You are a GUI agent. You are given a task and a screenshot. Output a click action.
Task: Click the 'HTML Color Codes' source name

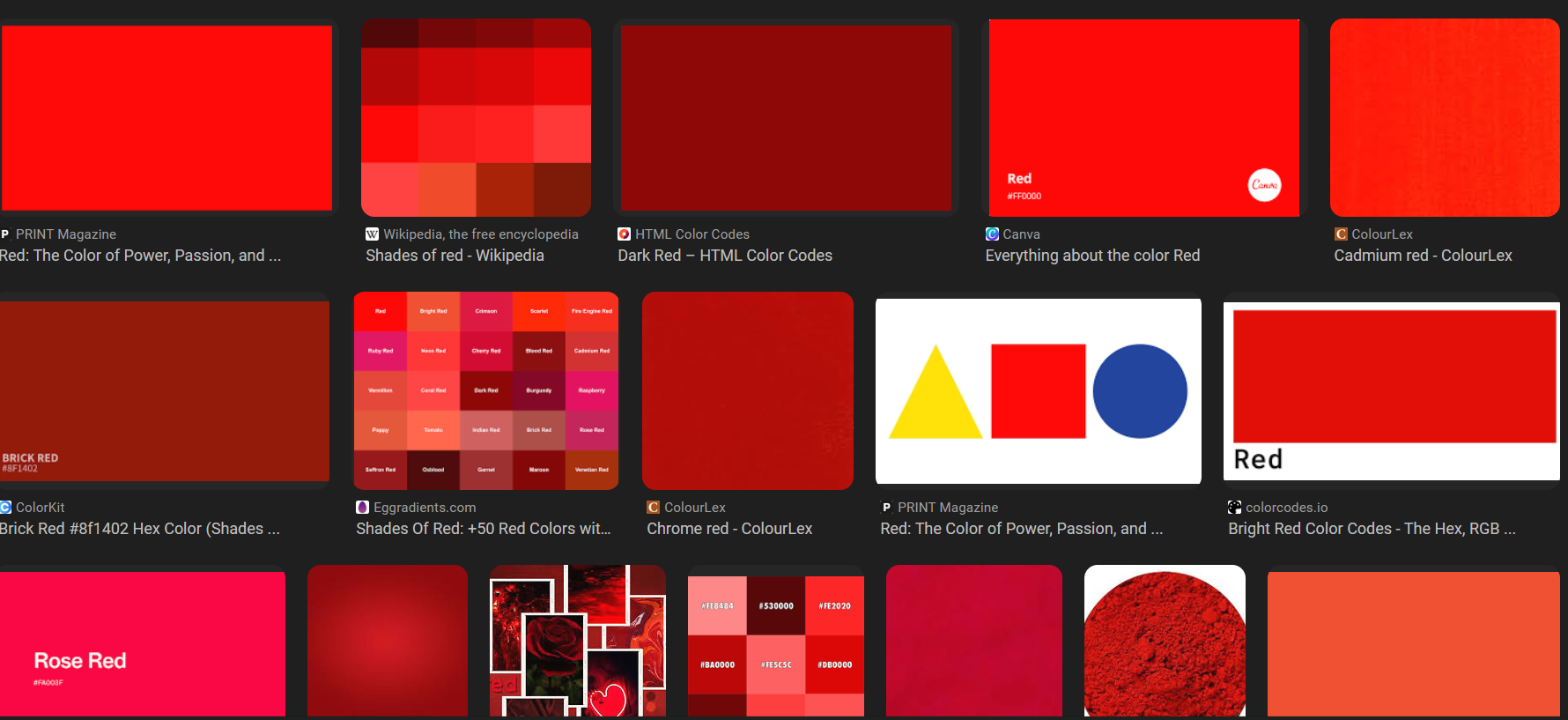tap(692, 234)
